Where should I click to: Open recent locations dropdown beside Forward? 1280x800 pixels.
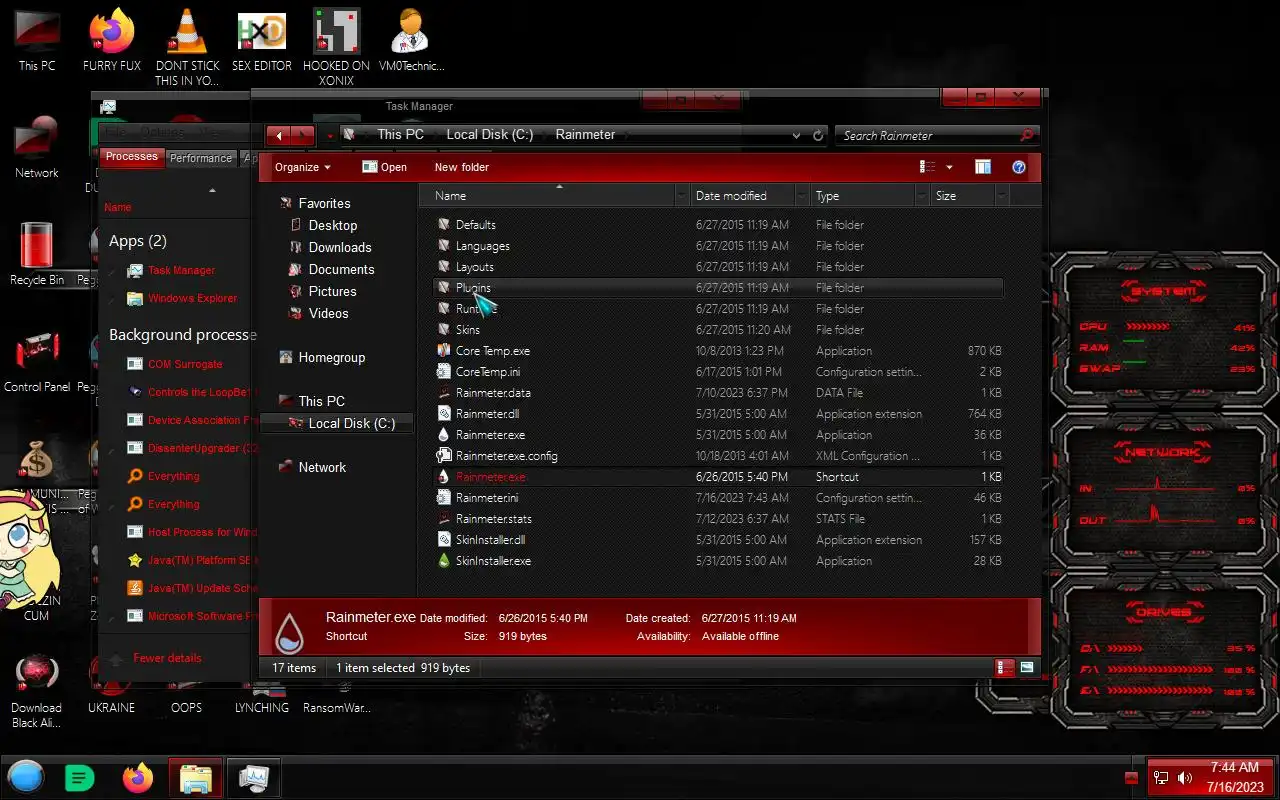coord(330,135)
